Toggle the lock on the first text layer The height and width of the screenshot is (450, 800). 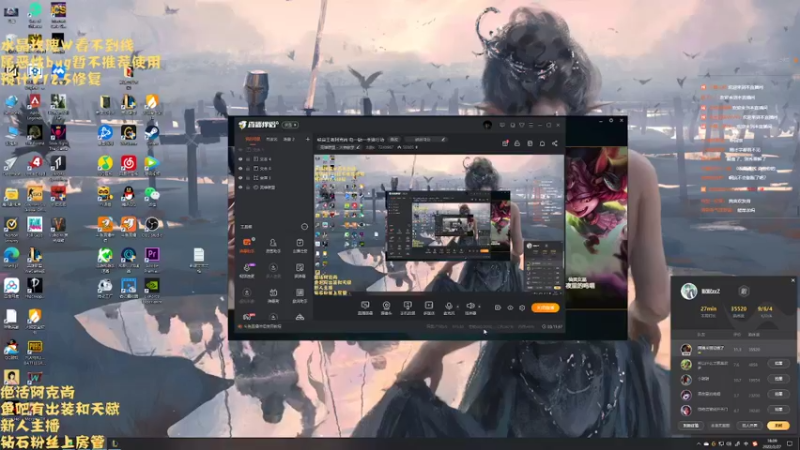[x=248, y=159]
